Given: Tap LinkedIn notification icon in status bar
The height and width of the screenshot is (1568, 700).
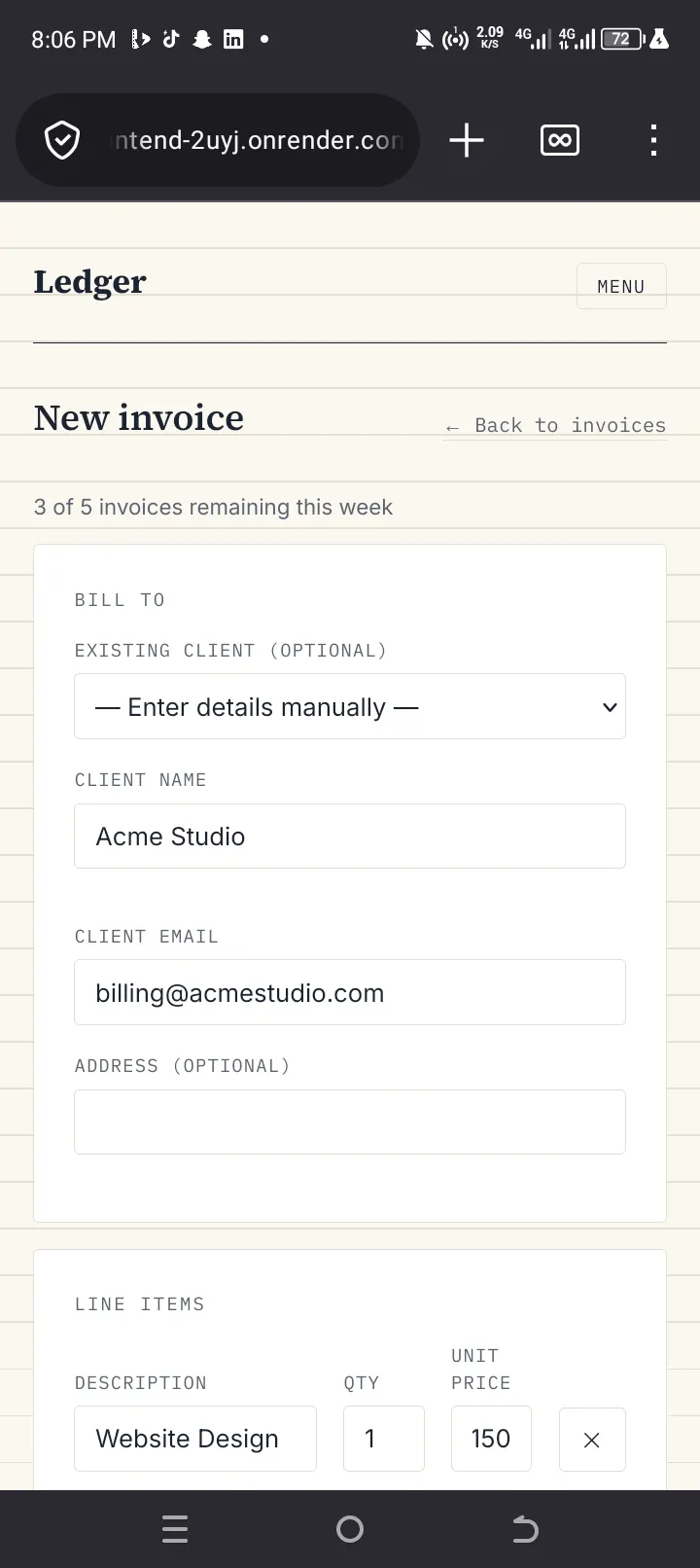Looking at the screenshot, I should [x=233, y=40].
